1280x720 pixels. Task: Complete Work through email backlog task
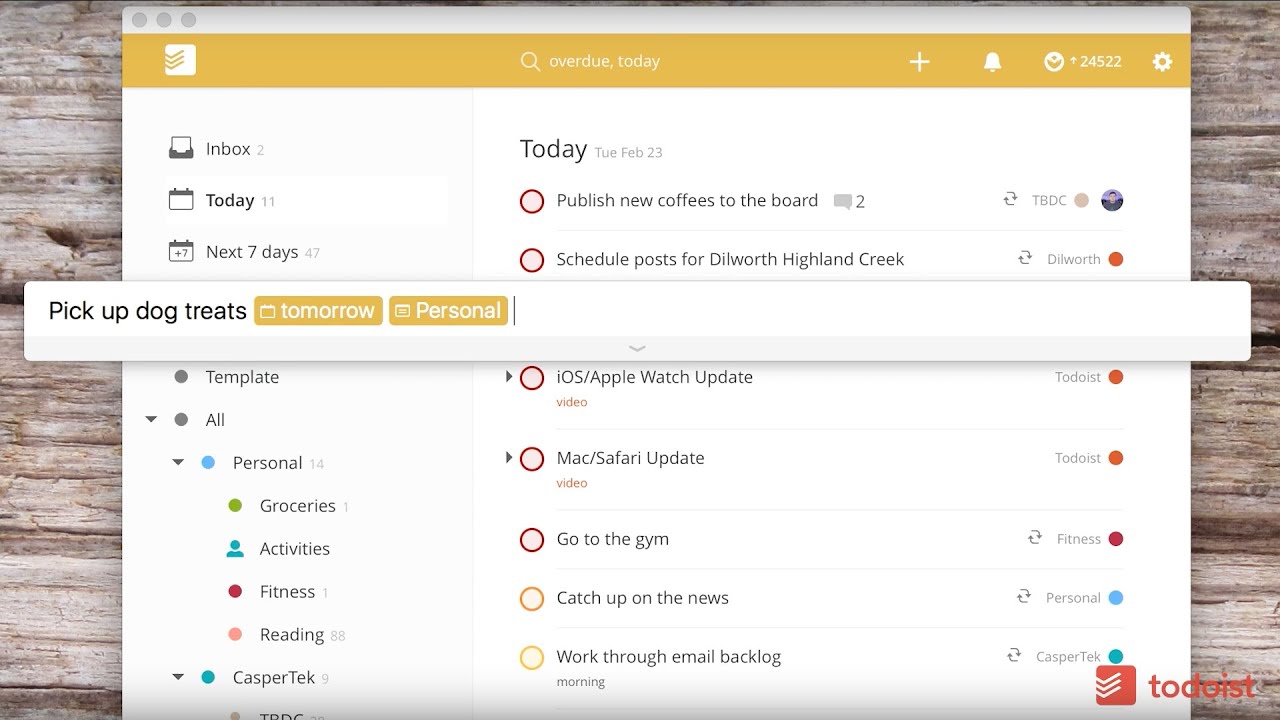(532, 658)
